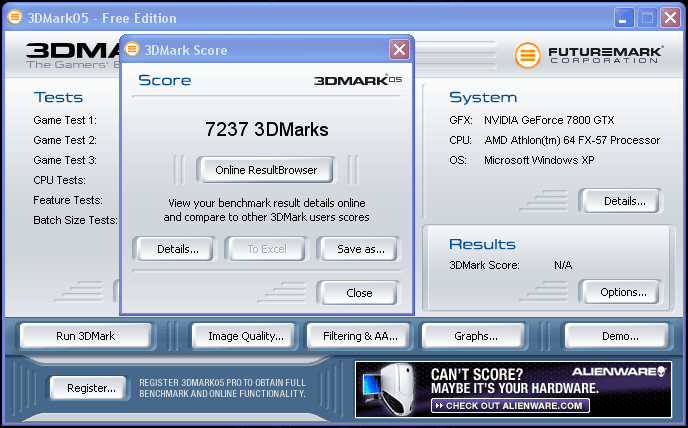The width and height of the screenshot is (688, 428).
Task: Click the Batch Size Tests label
Action: [75, 220]
